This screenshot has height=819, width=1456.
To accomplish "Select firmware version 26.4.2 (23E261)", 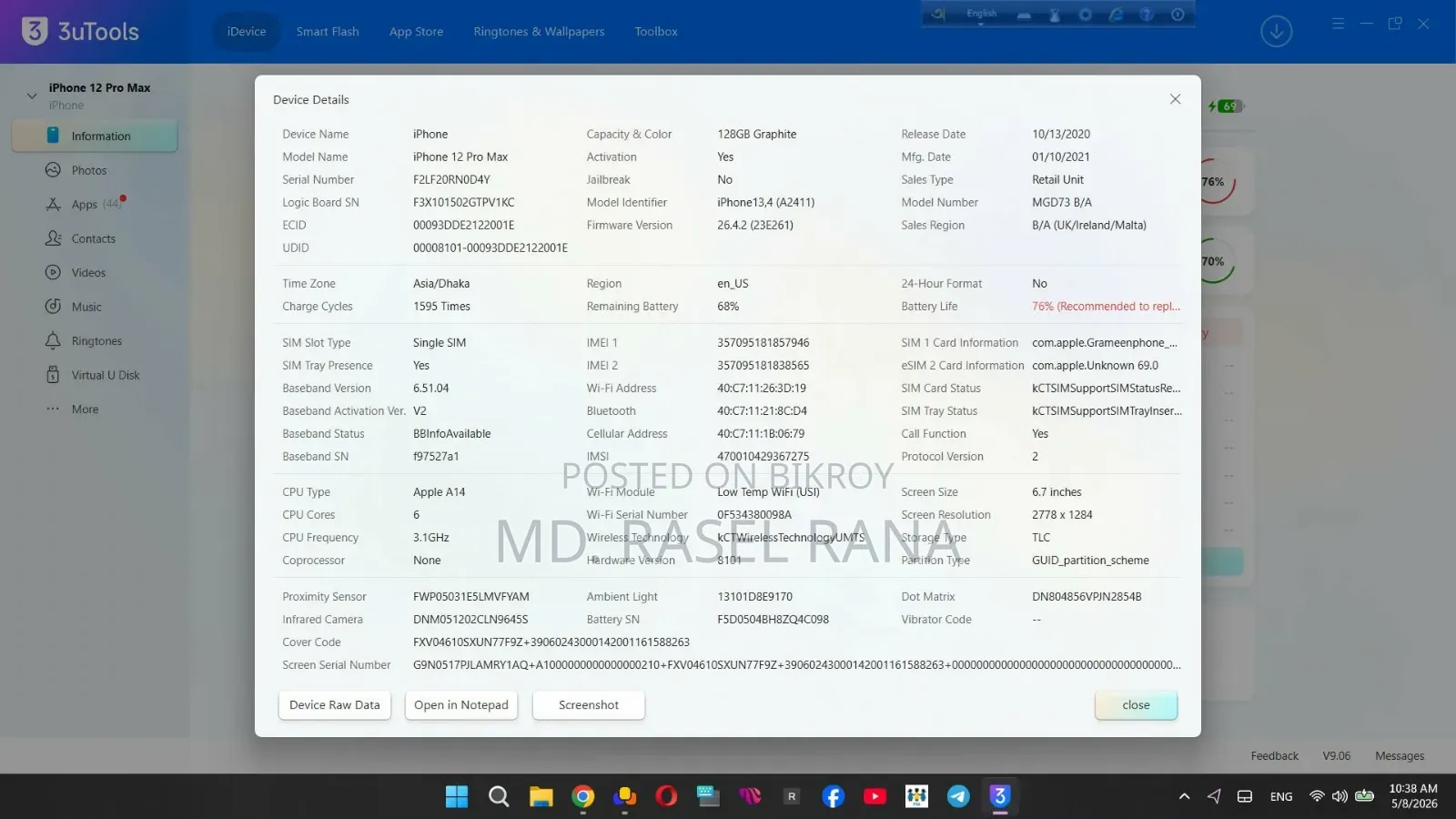I will [755, 225].
